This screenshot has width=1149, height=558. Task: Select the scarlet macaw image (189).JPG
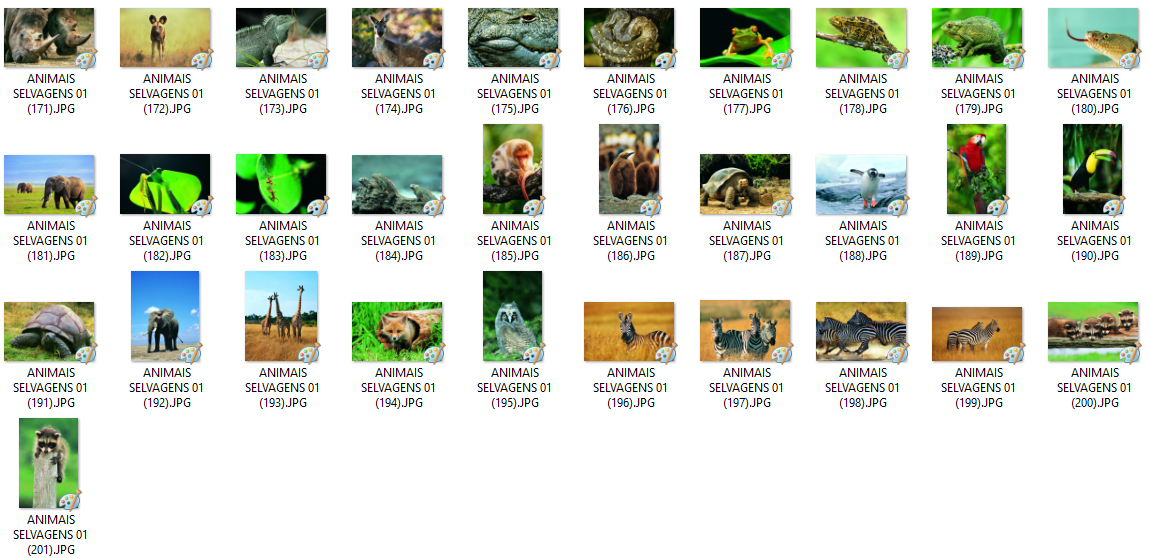click(x=976, y=169)
